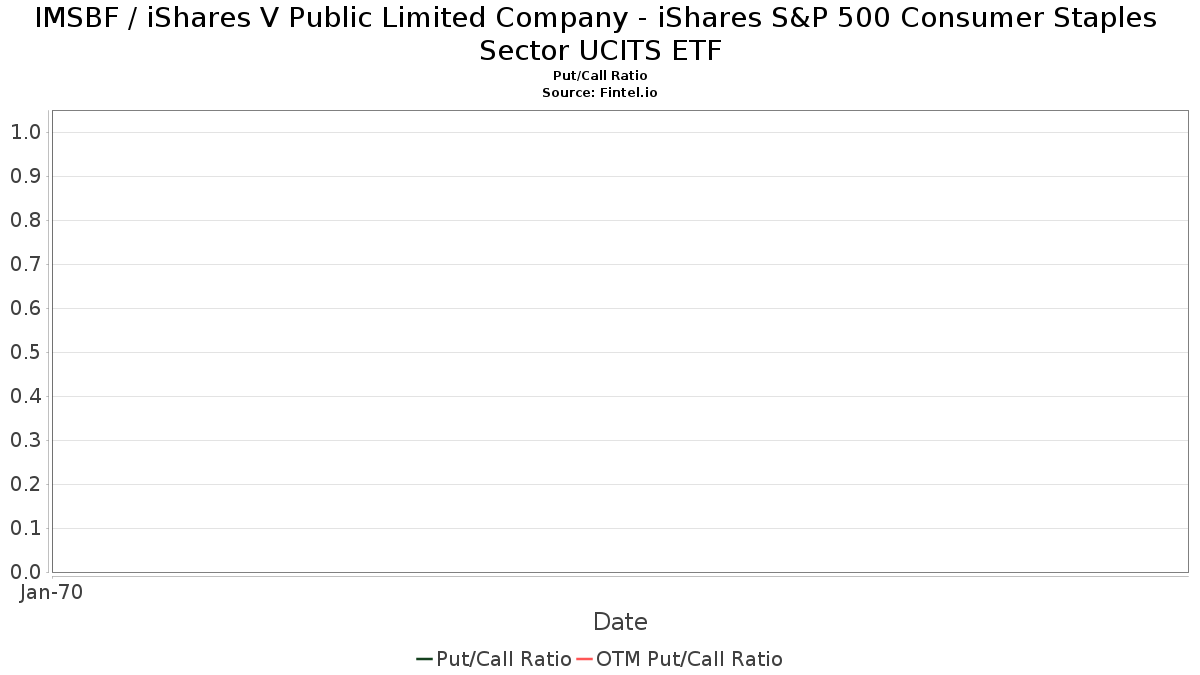The height and width of the screenshot is (675, 1200).
Task: Click the red OTM Put/Call Ratio line swatch
Action: pyautogui.click(x=585, y=659)
